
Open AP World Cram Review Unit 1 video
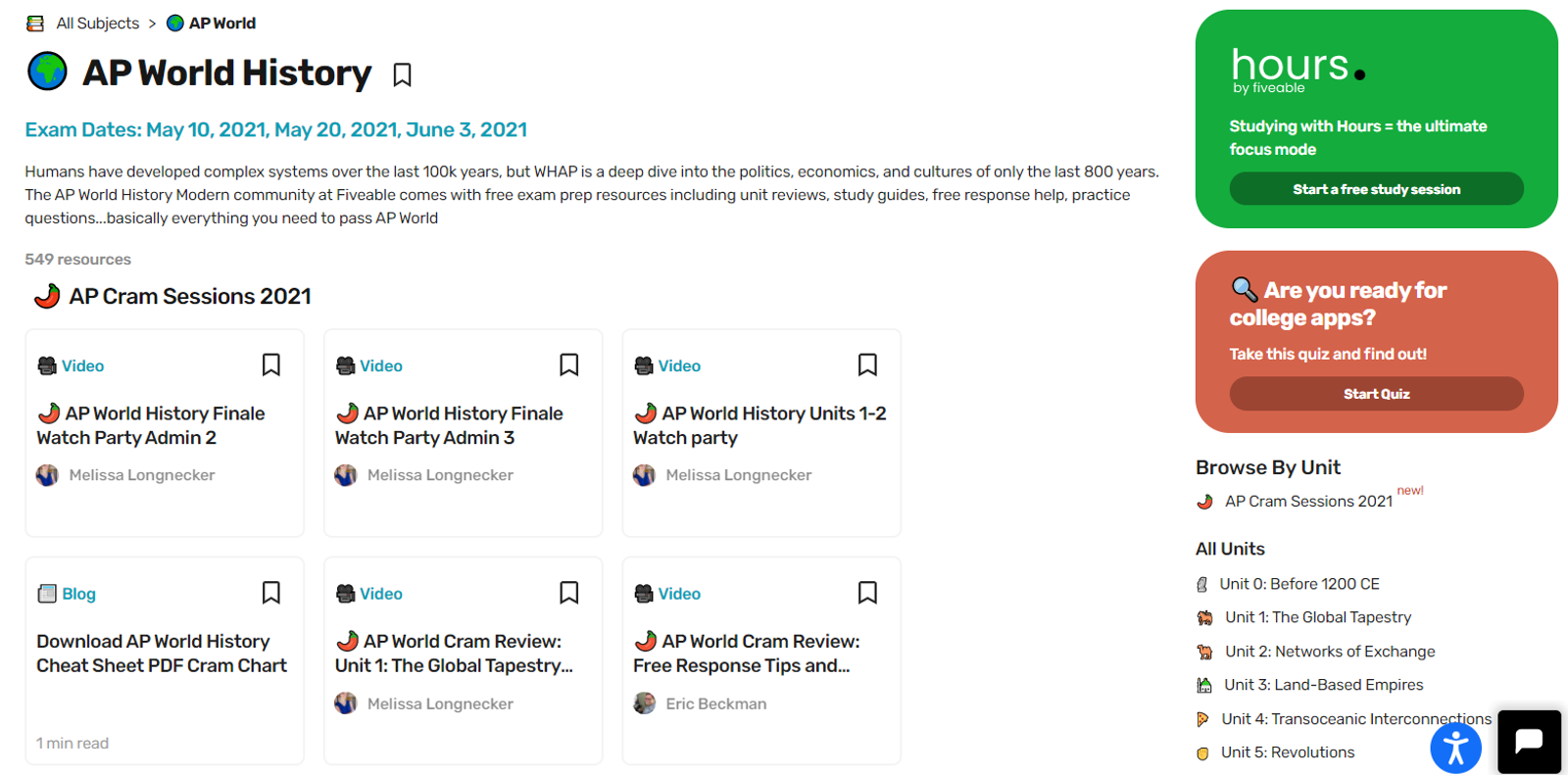point(454,654)
